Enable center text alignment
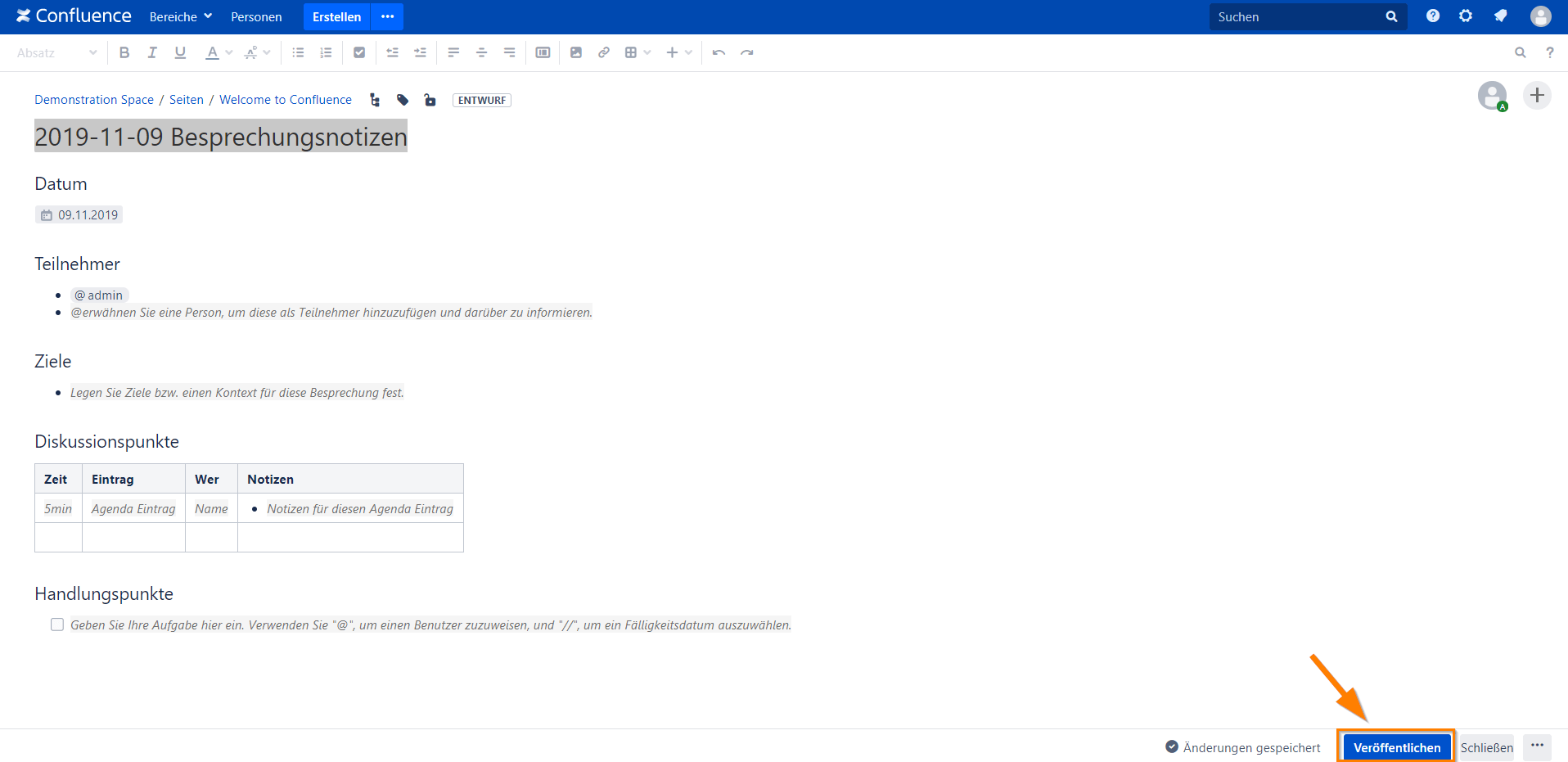1568x762 pixels. pyautogui.click(x=481, y=52)
